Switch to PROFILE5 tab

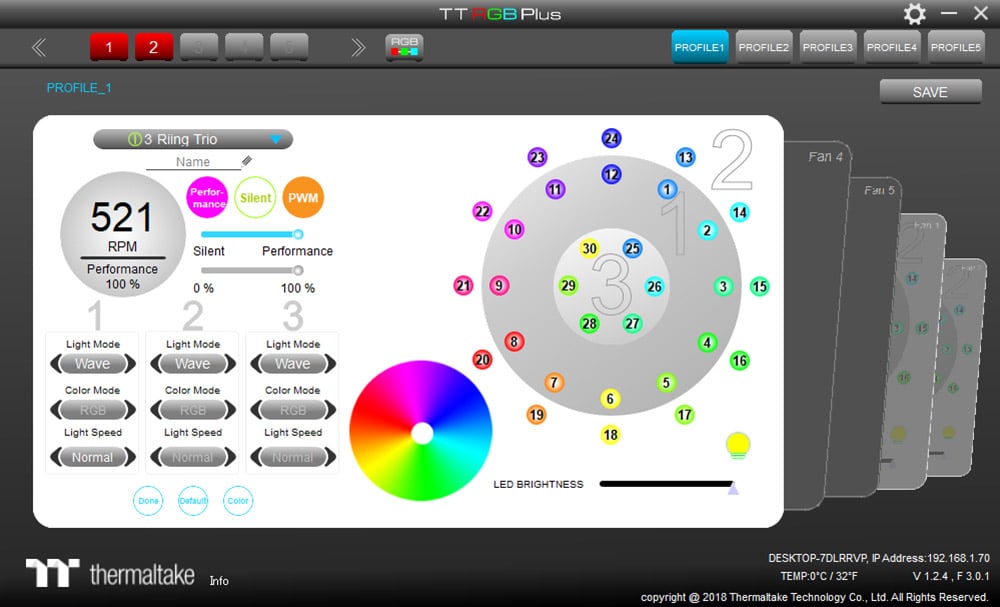956,47
